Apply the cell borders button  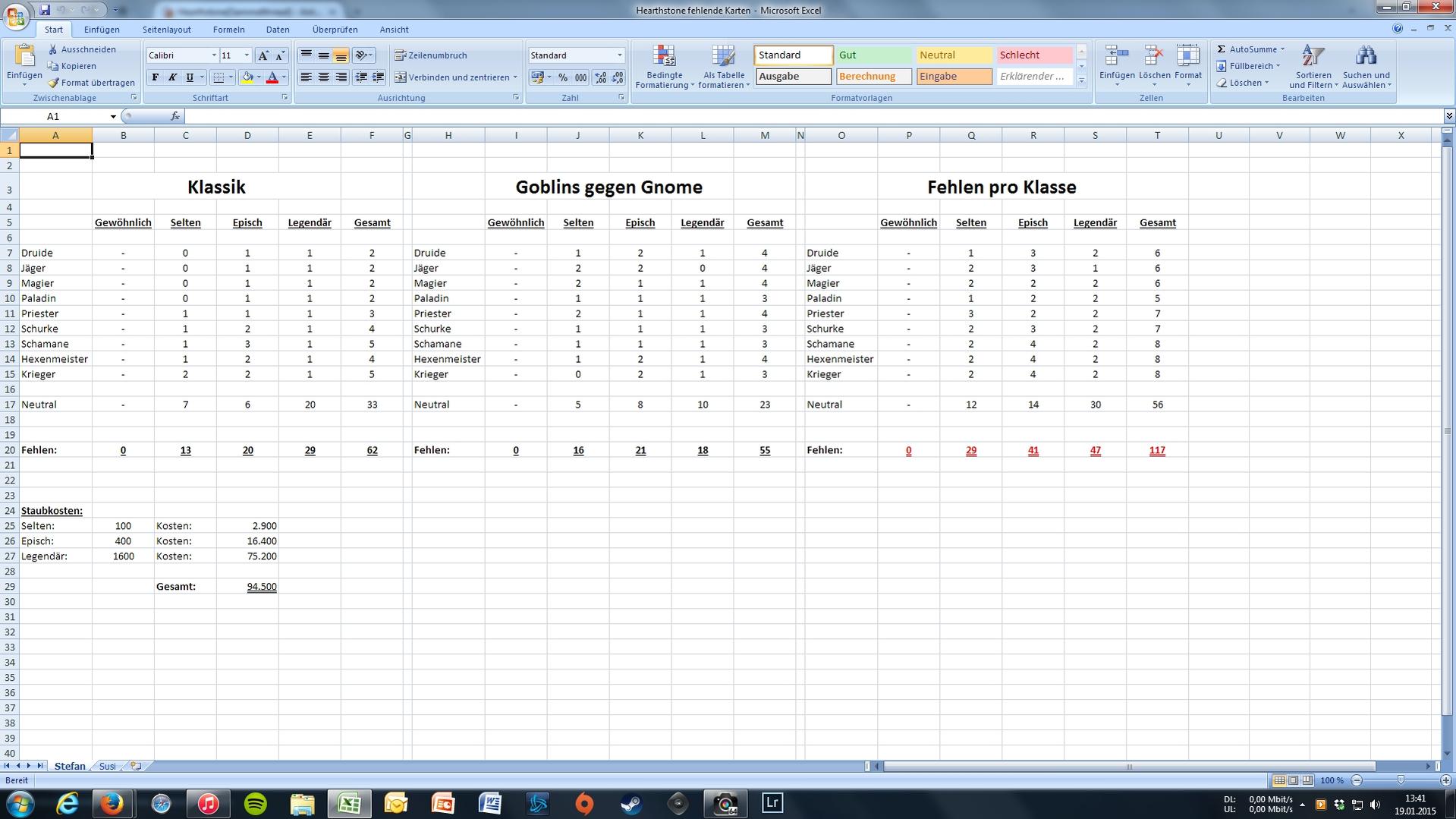tap(219, 77)
